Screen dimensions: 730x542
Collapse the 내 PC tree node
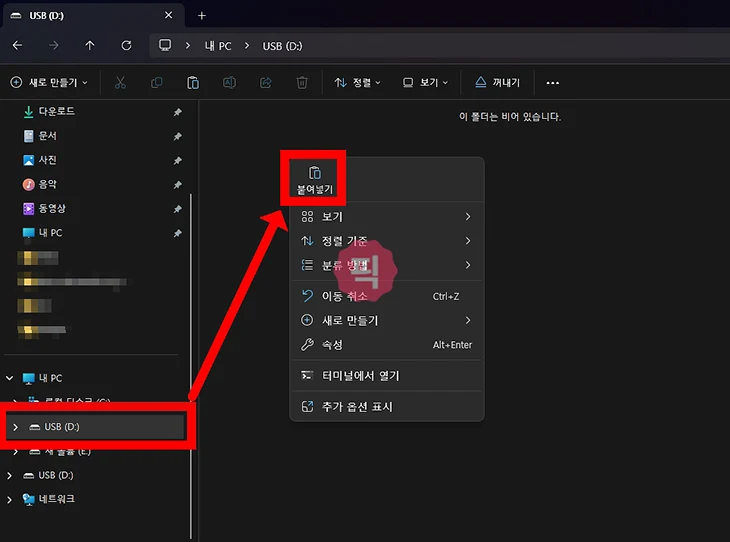[x=11, y=378]
